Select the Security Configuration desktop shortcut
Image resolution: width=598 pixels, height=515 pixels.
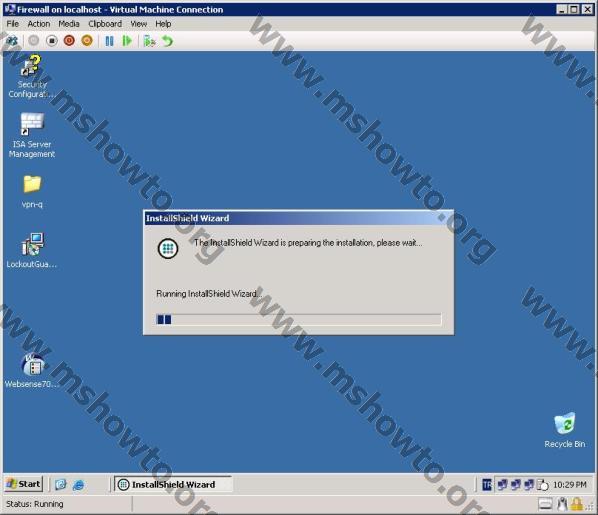(x=31, y=77)
